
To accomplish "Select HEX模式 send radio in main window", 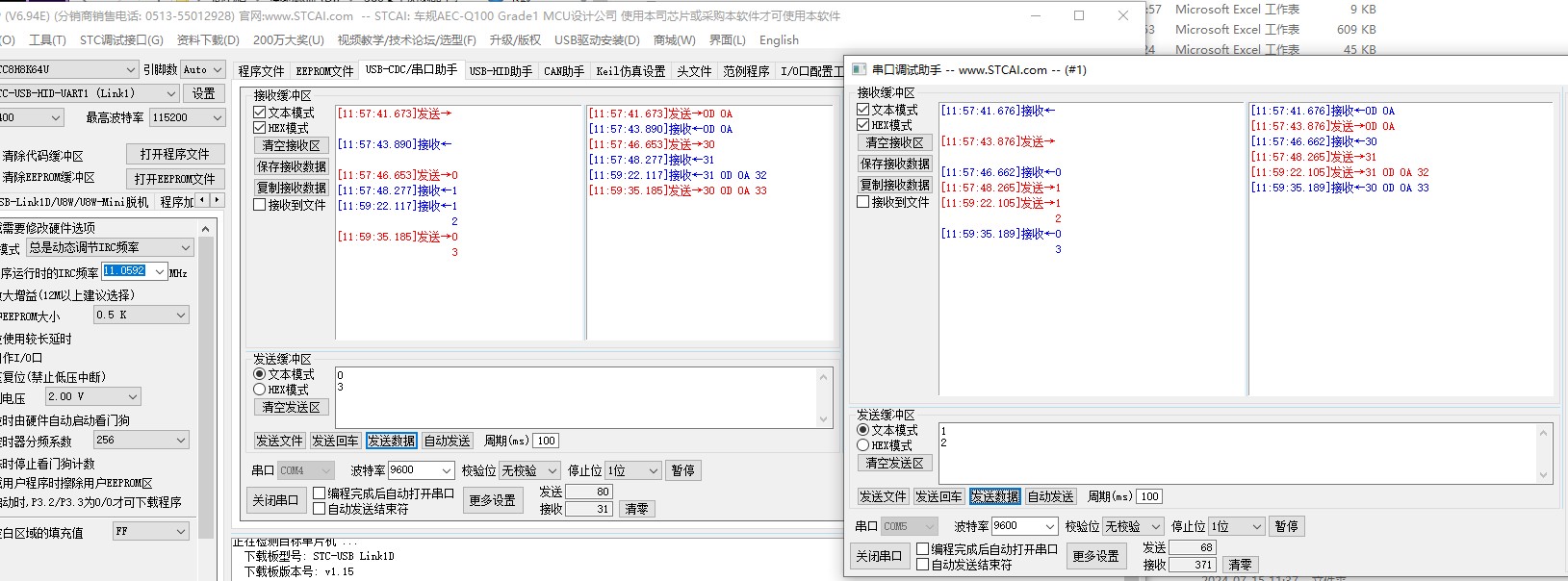I will click(260, 390).
